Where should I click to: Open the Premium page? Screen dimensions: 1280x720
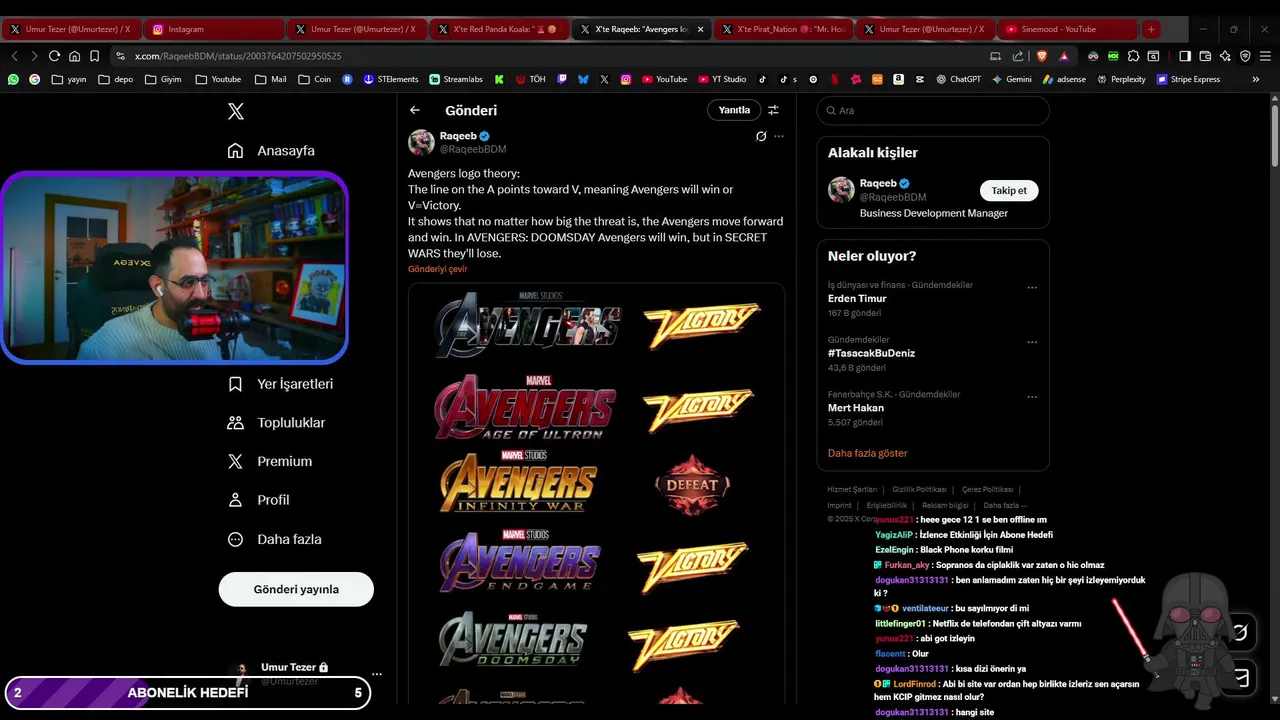[270, 461]
